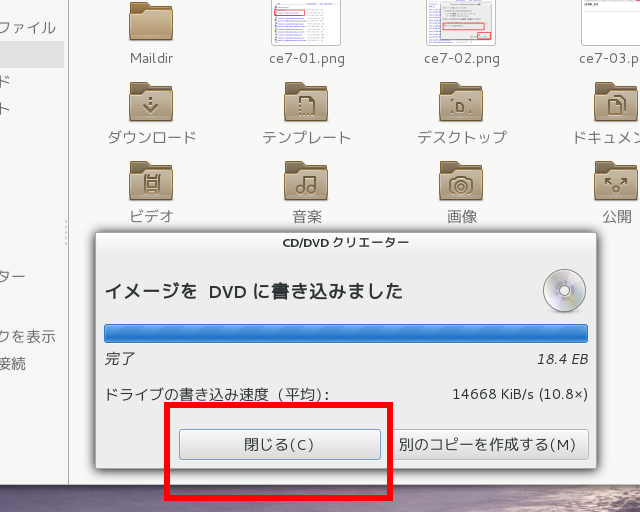The width and height of the screenshot is (640, 512).
Task: Open the デスクトップ folder icon
Action: click(x=461, y=102)
